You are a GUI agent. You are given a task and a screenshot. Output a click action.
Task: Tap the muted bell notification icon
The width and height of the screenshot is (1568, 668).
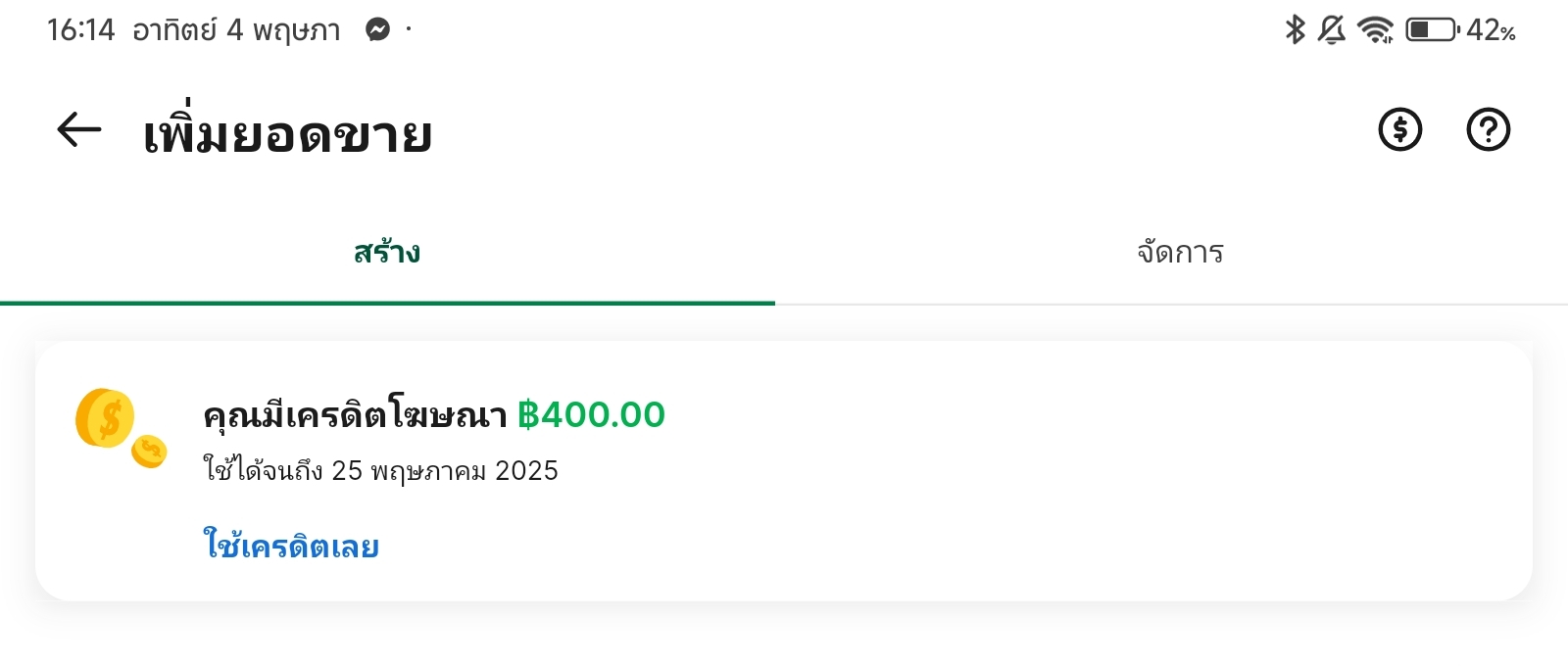coord(1331,30)
